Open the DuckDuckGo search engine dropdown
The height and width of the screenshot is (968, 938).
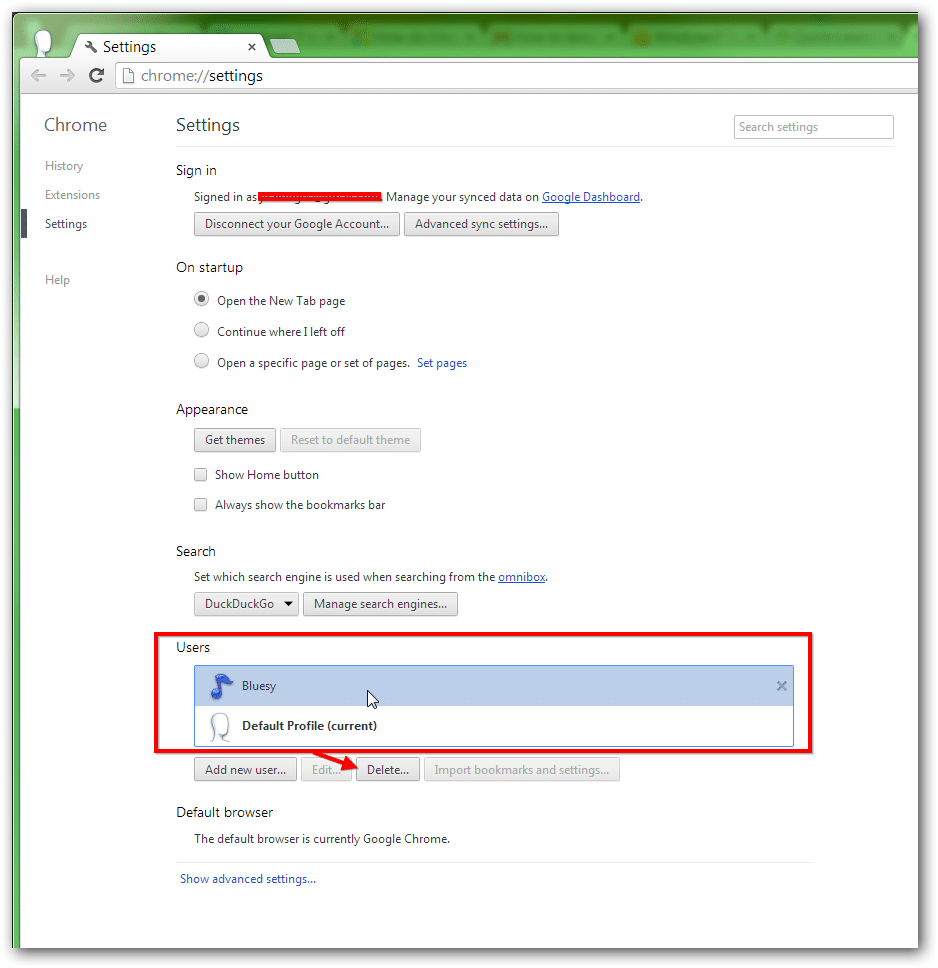coord(246,604)
